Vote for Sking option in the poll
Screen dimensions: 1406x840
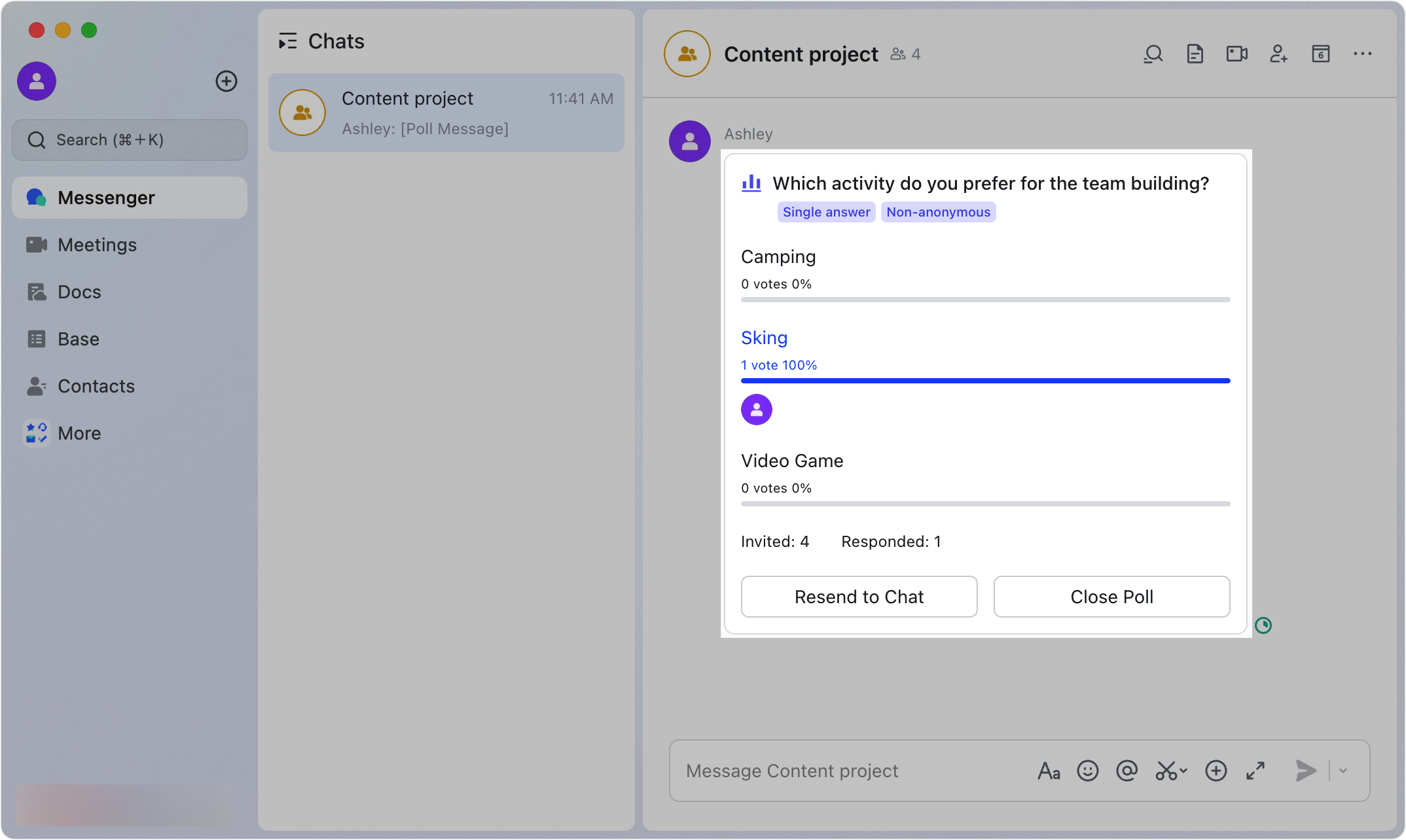tap(764, 338)
